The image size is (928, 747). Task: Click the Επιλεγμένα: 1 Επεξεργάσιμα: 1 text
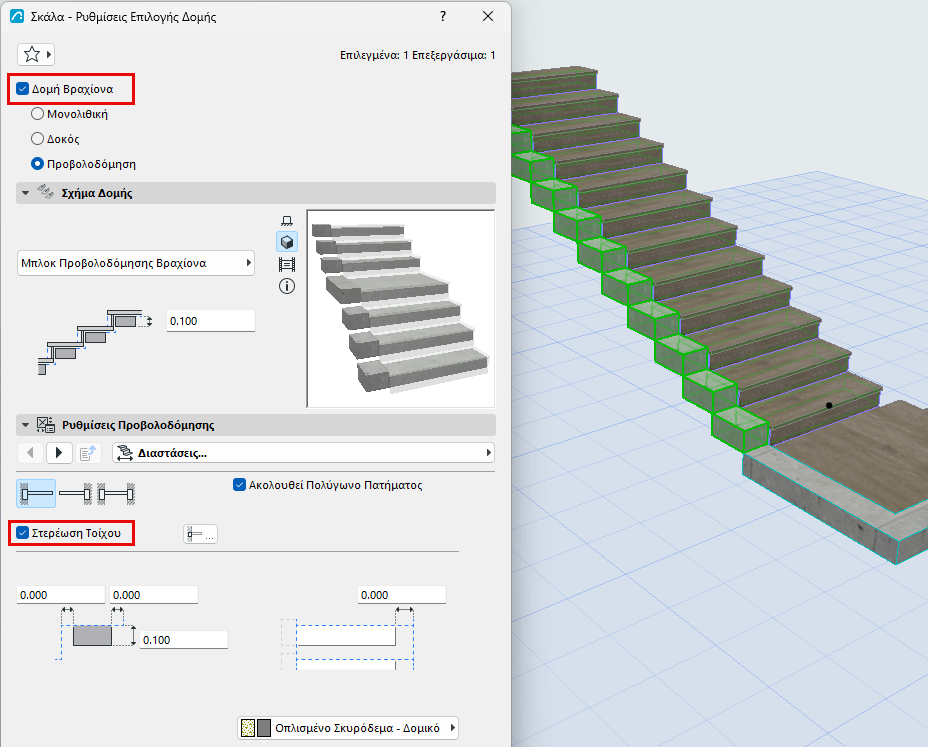coord(417,55)
